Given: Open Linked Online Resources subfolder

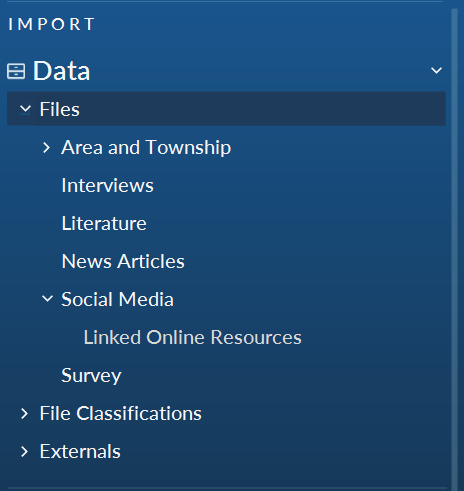Looking at the screenshot, I should (x=192, y=337).
